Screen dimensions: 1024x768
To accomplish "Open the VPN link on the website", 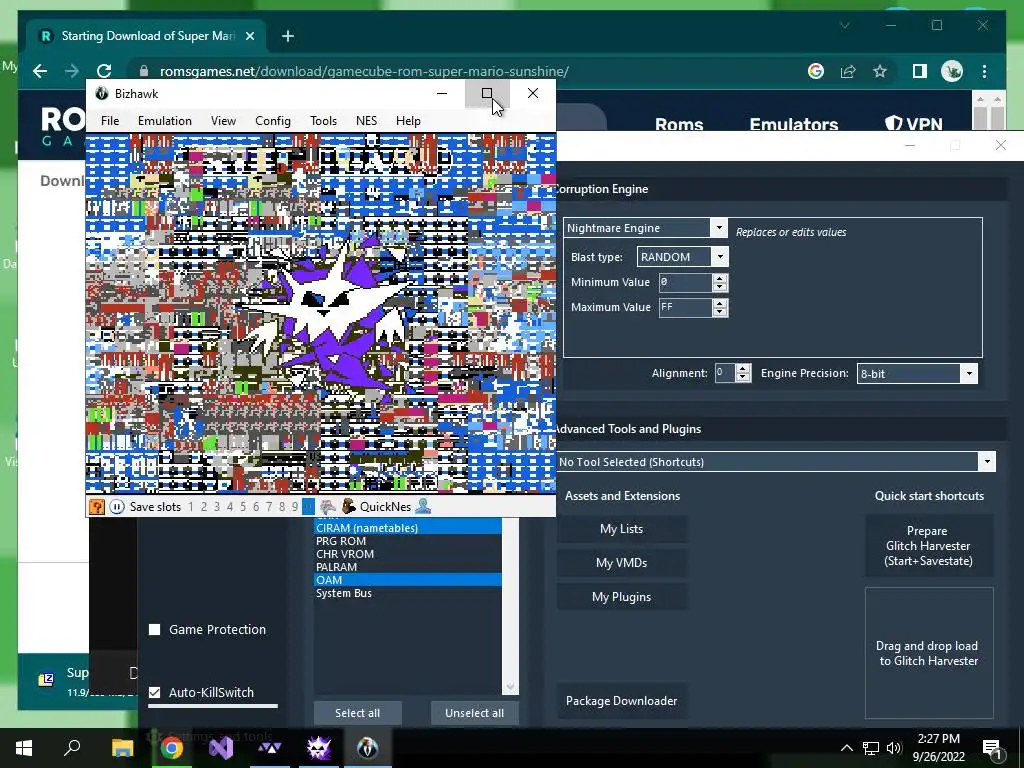I will tap(913, 123).
